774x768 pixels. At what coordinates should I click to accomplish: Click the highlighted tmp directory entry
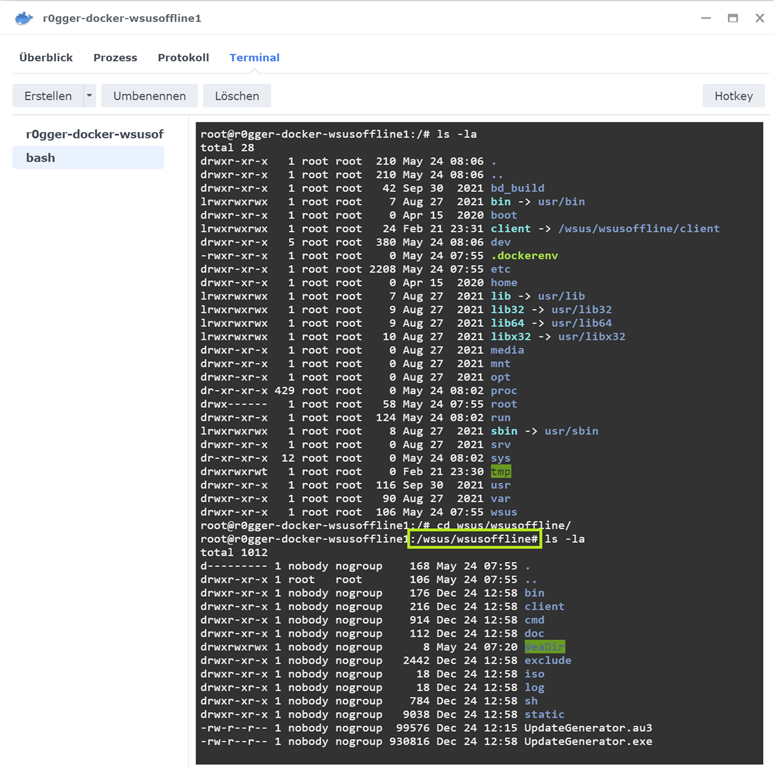[x=501, y=472]
